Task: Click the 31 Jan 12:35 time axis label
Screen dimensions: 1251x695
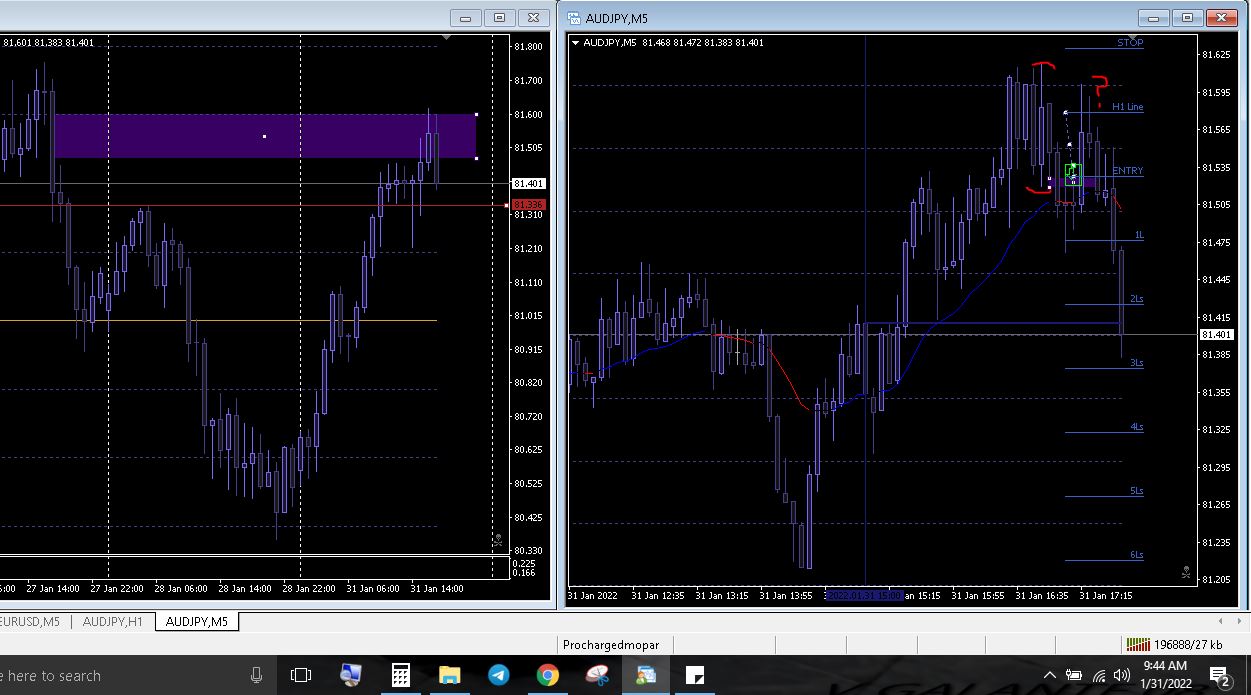Action: (659, 595)
